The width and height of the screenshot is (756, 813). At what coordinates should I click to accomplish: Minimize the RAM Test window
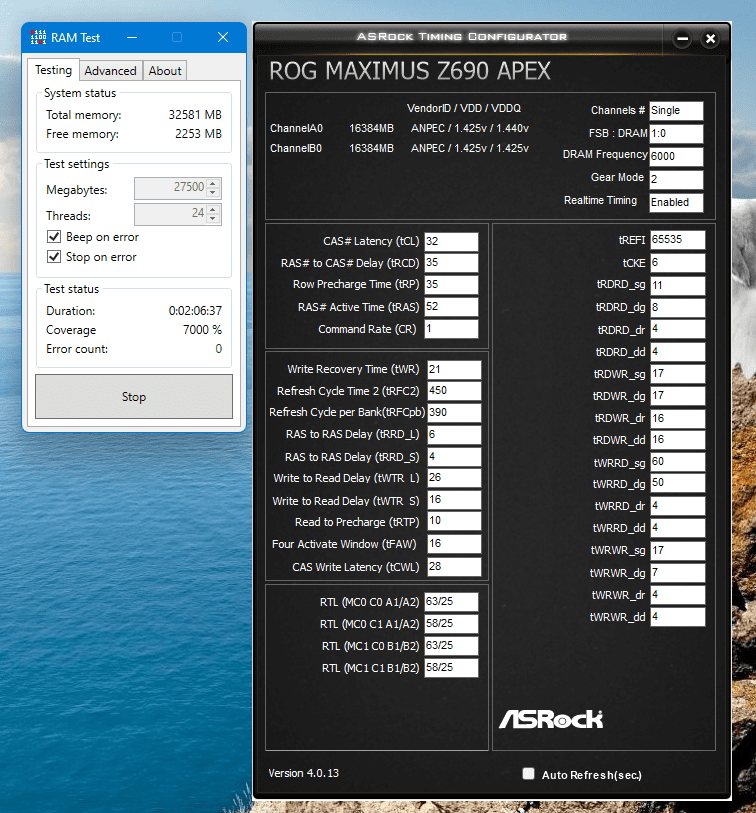pyautogui.click(x=132, y=37)
